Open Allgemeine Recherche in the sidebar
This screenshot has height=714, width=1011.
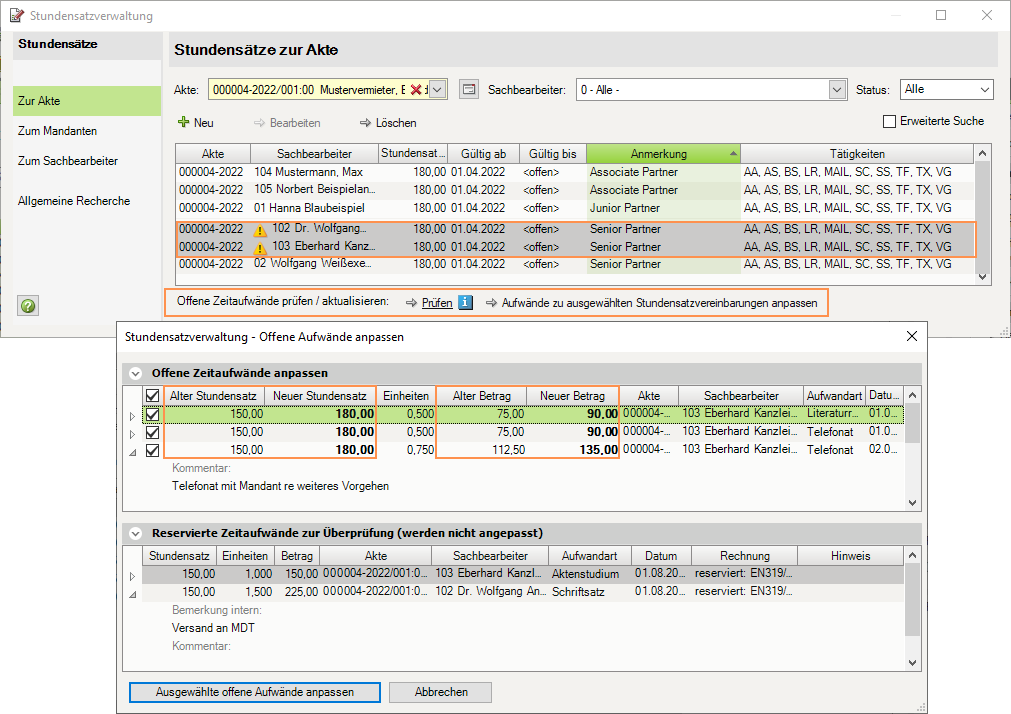tap(87, 201)
